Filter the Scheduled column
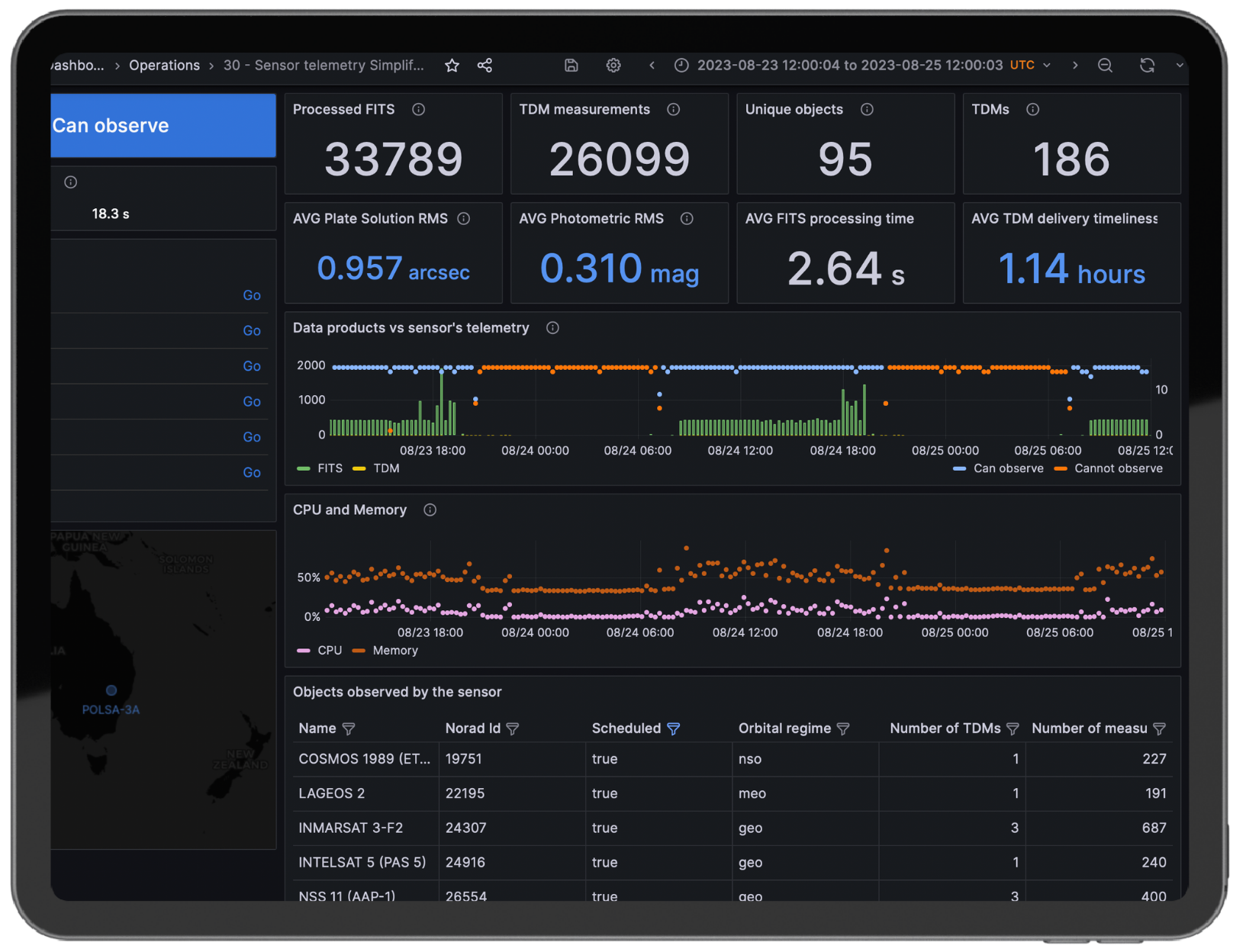 pos(674,729)
